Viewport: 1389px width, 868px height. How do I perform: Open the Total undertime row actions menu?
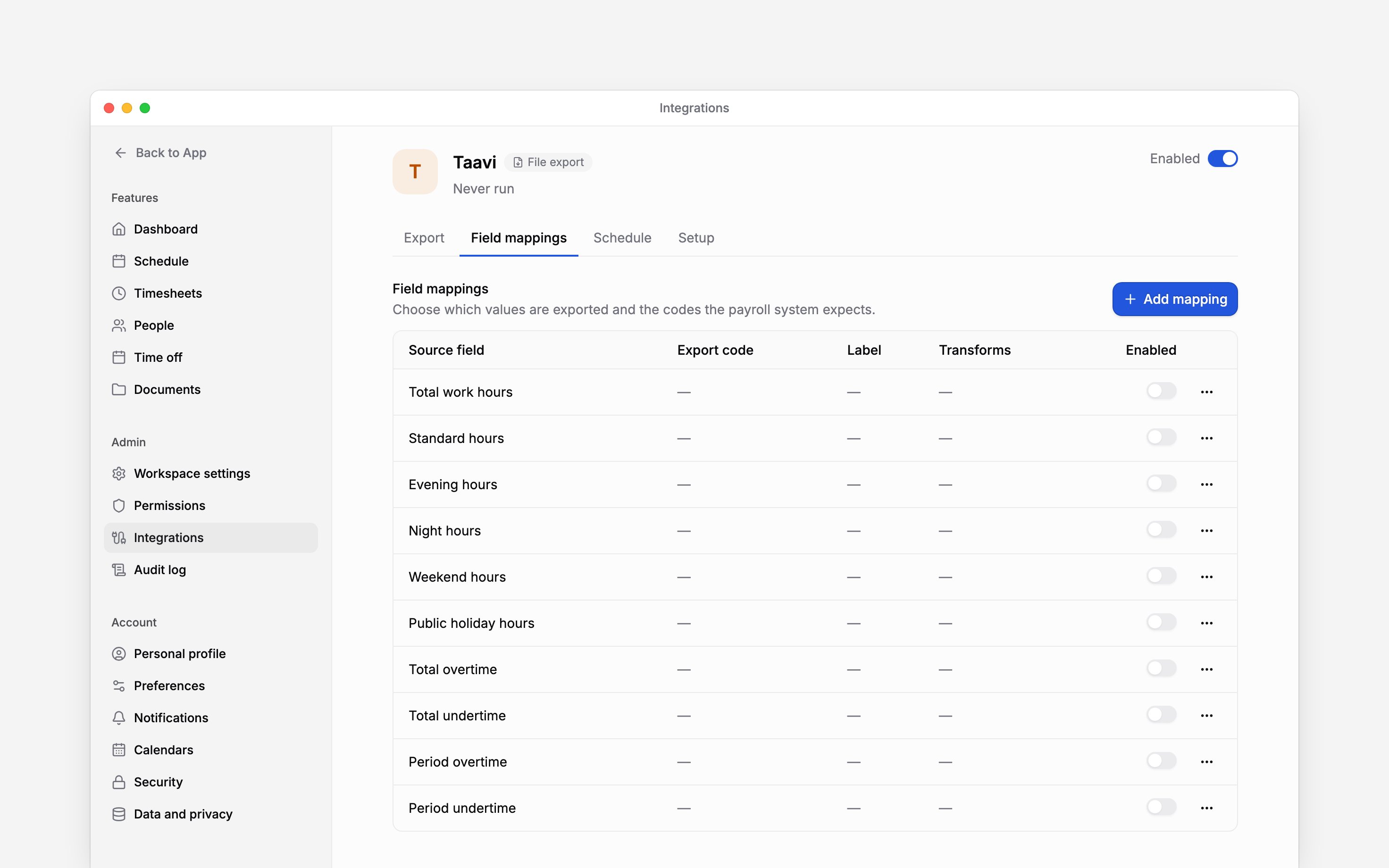[x=1206, y=716]
